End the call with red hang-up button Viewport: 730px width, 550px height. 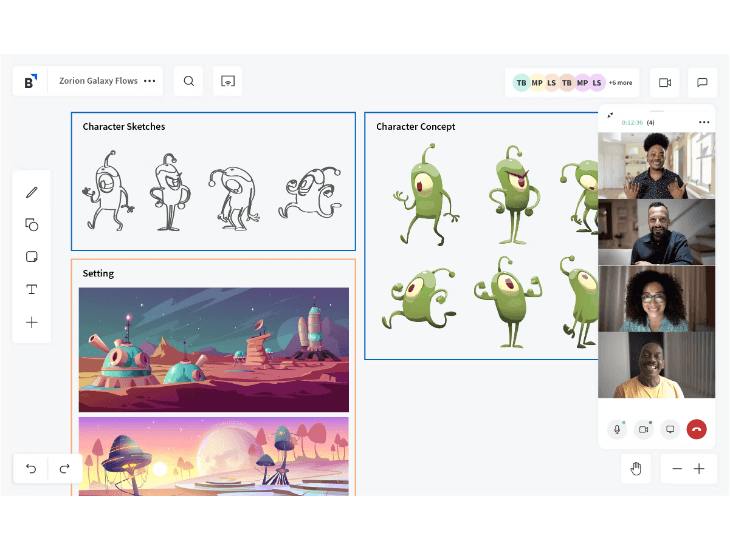[697, 429]
